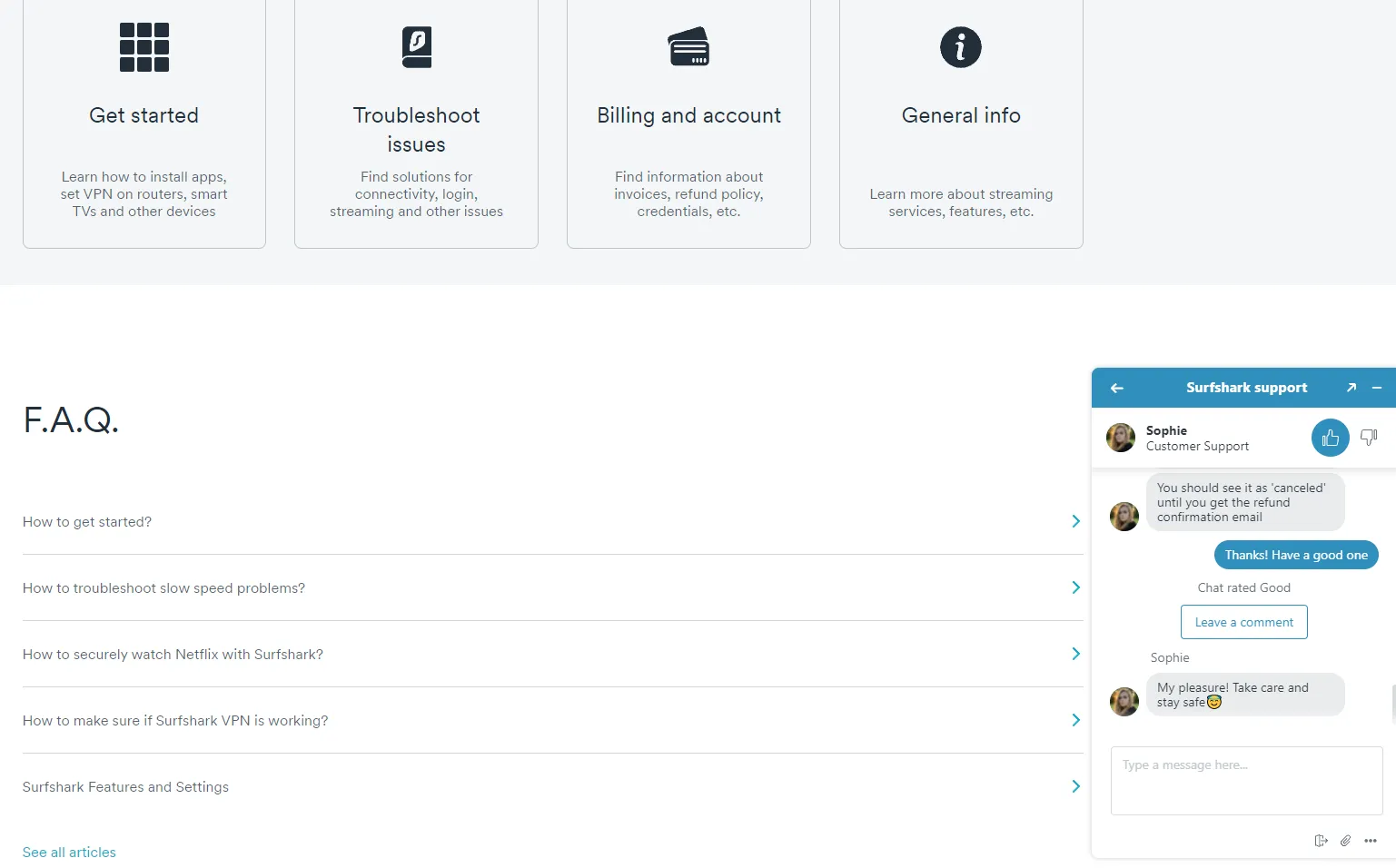Click 'Thanks! Have a good one' message

tap(1296, 555)
